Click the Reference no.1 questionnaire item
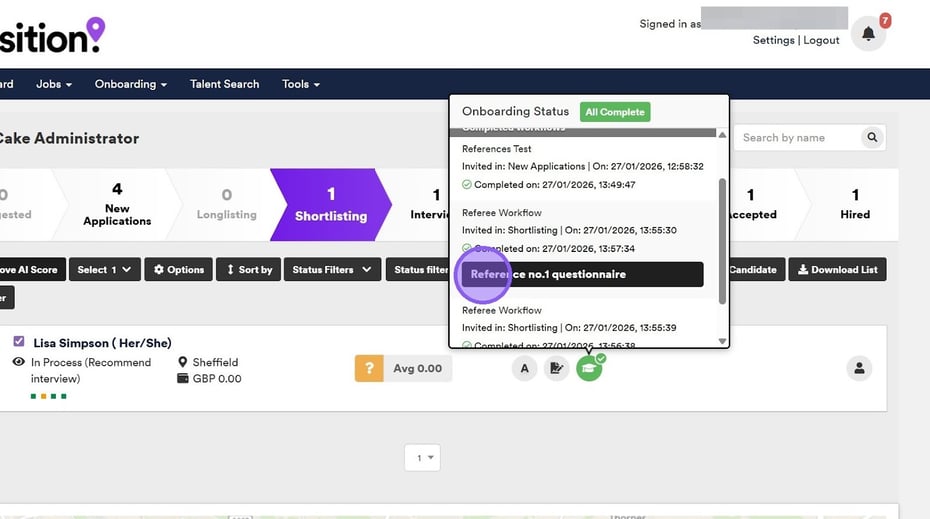 (582, 274)
